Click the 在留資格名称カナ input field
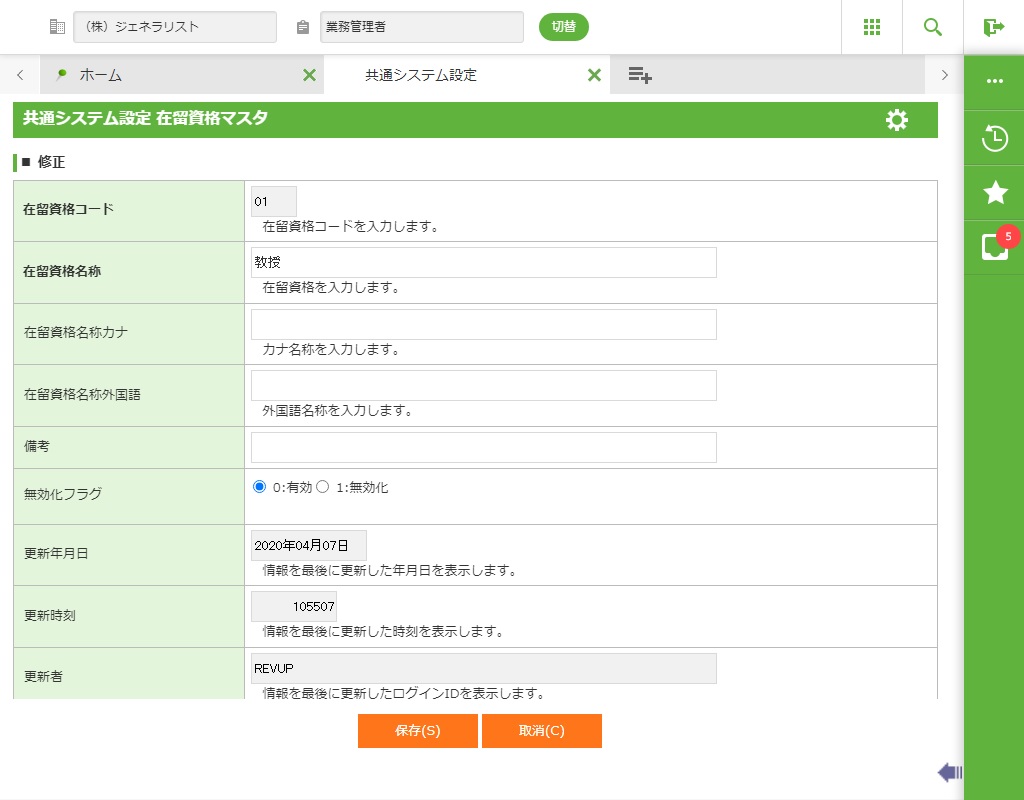The width and height of the screenshot is (1024, 800). 483,324
